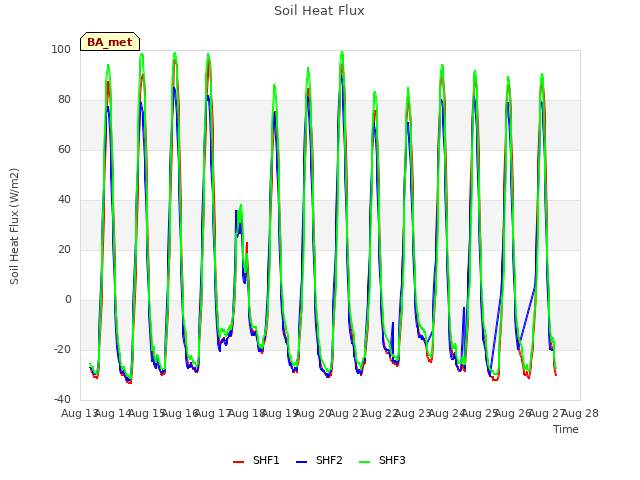640x480 pixels.
Task: Click the Soil Heat Flux chart title
Action: (319, 11)
